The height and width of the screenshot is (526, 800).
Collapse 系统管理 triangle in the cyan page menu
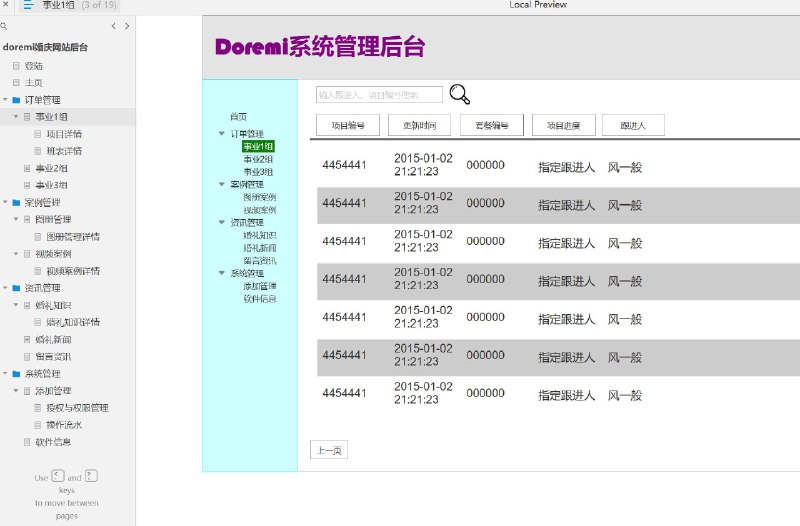click(221, 273)
